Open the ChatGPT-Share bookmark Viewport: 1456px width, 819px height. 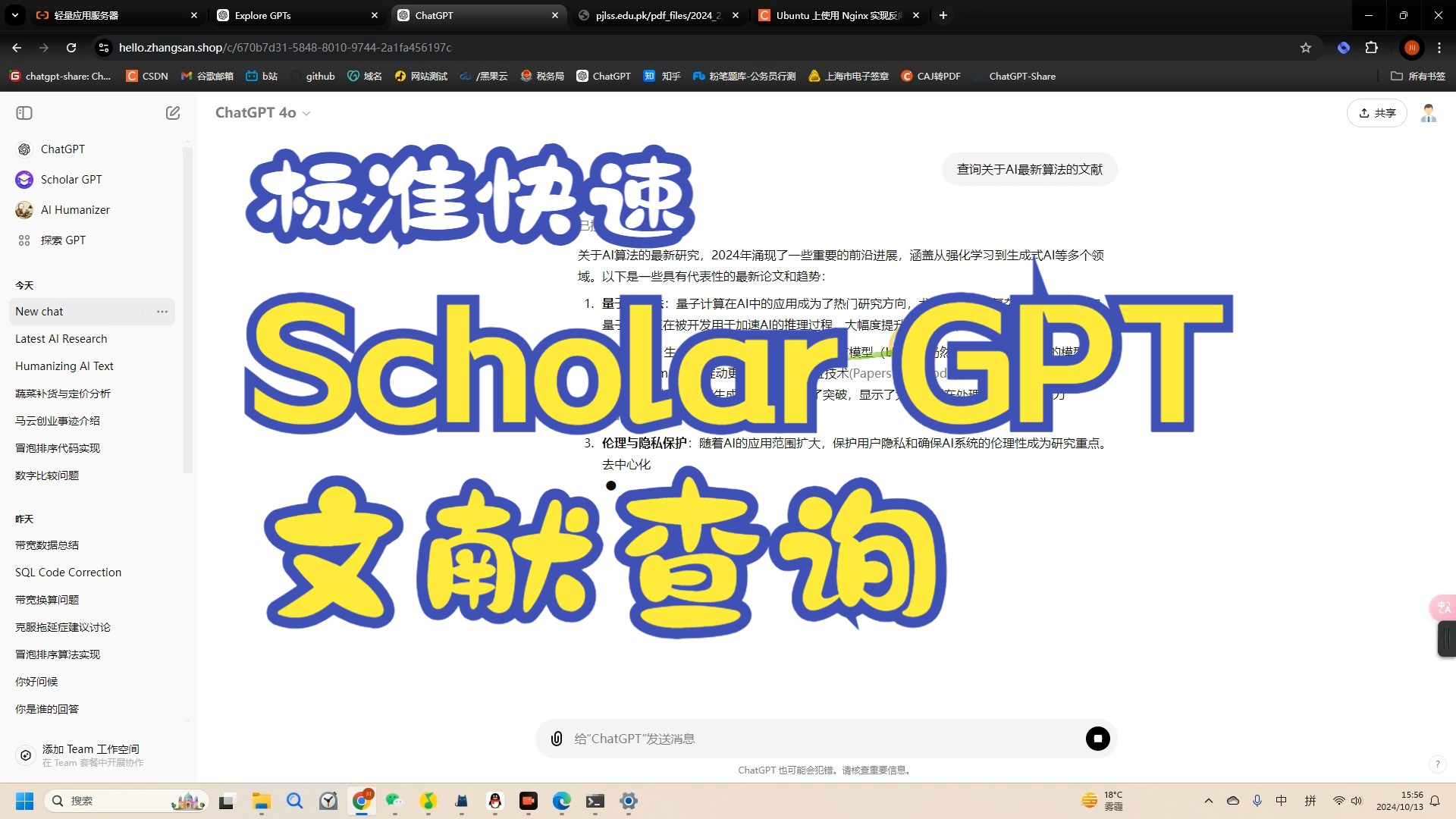1015,76
